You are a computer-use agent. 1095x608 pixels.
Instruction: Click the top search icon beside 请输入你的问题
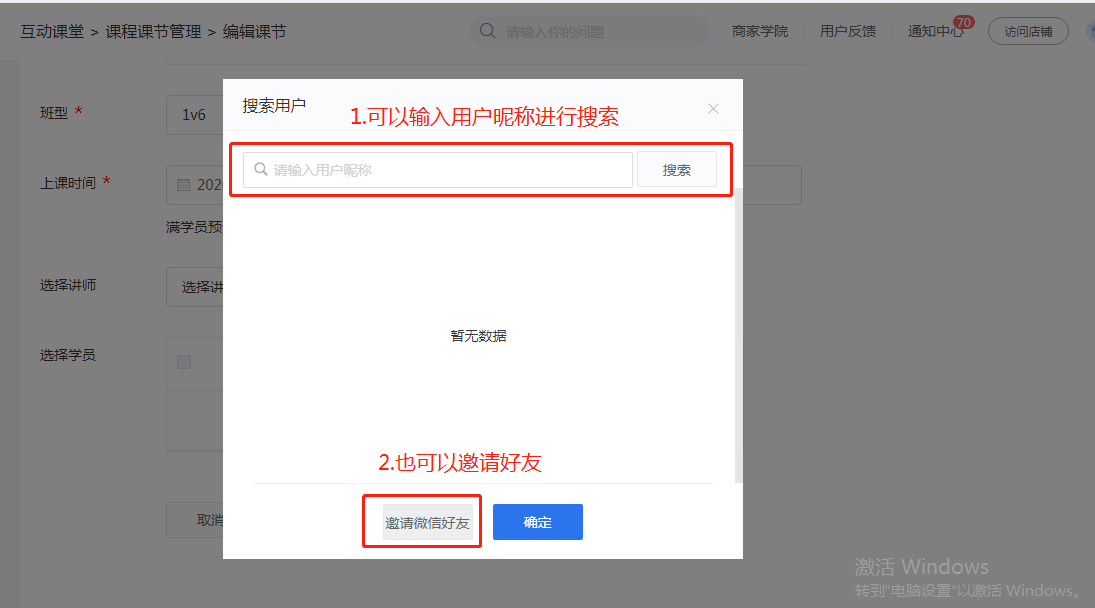487,31
